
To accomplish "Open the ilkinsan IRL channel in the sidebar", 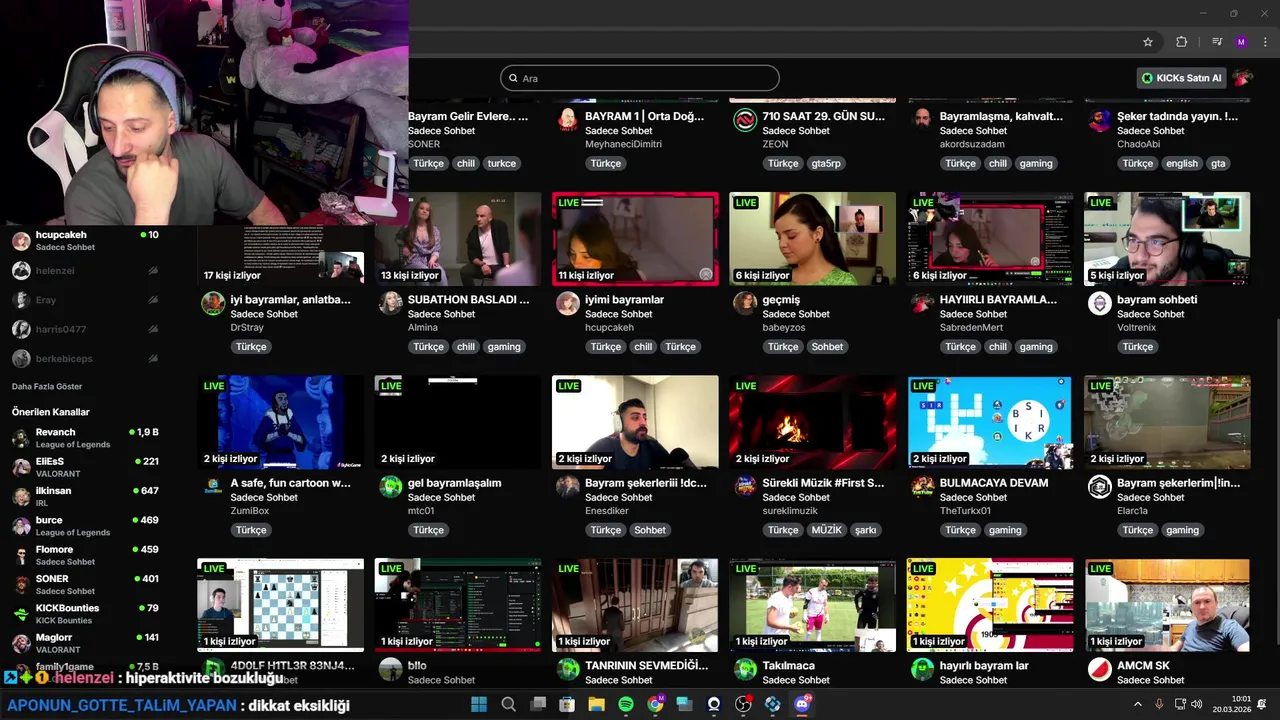I will tap(87, 496).
